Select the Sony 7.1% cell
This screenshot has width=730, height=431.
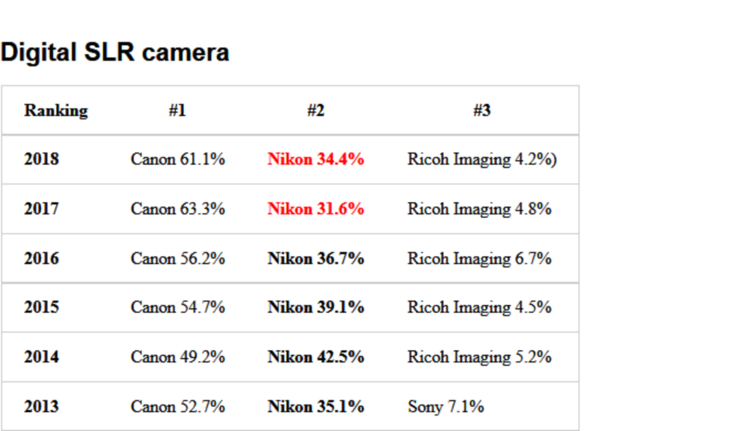[446, 407]
